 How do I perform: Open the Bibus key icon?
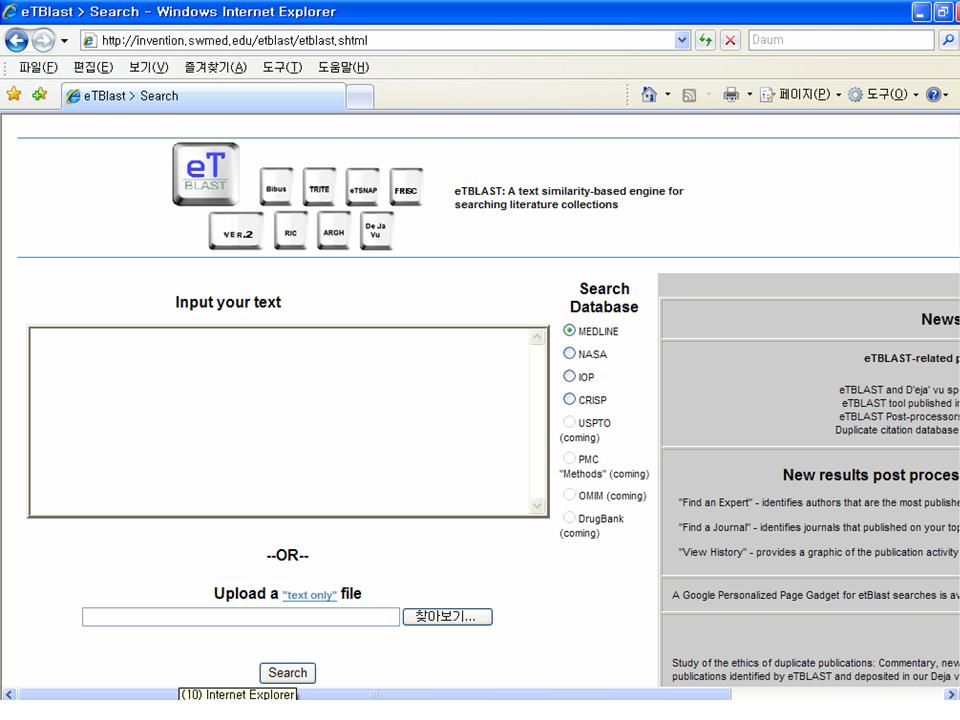tap(276, 187)
